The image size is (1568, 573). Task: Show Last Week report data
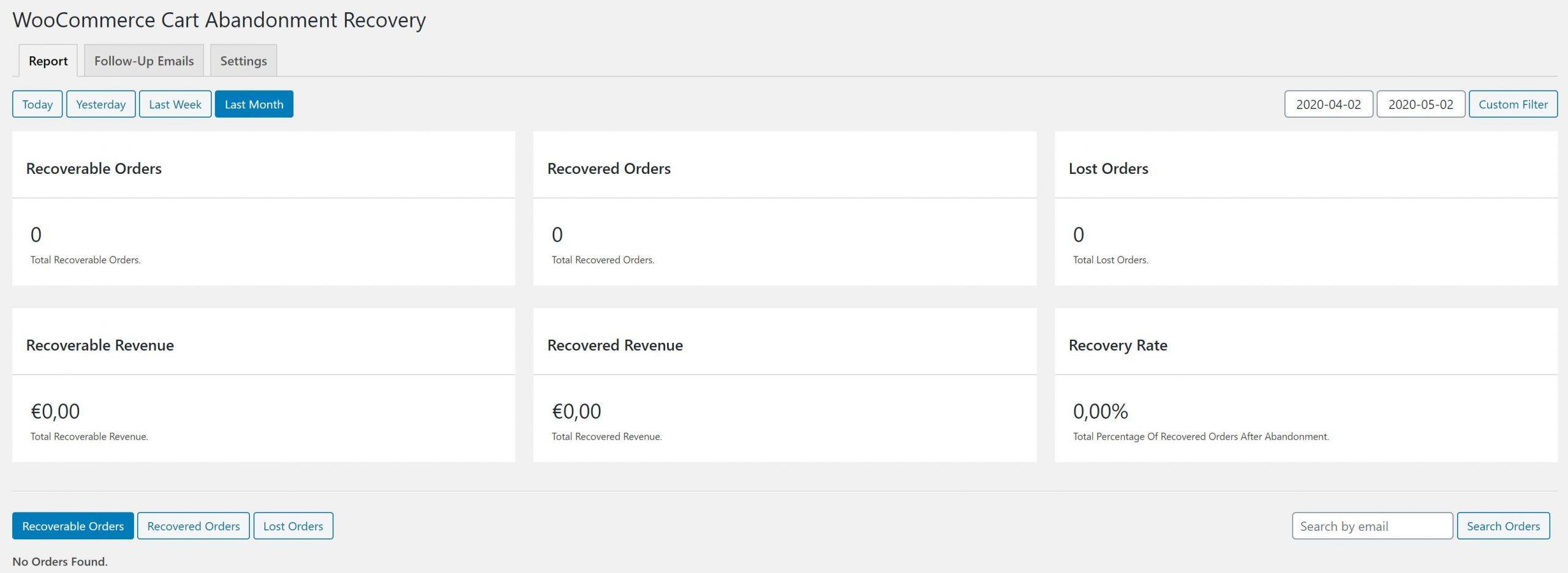[x=175, y=104]
